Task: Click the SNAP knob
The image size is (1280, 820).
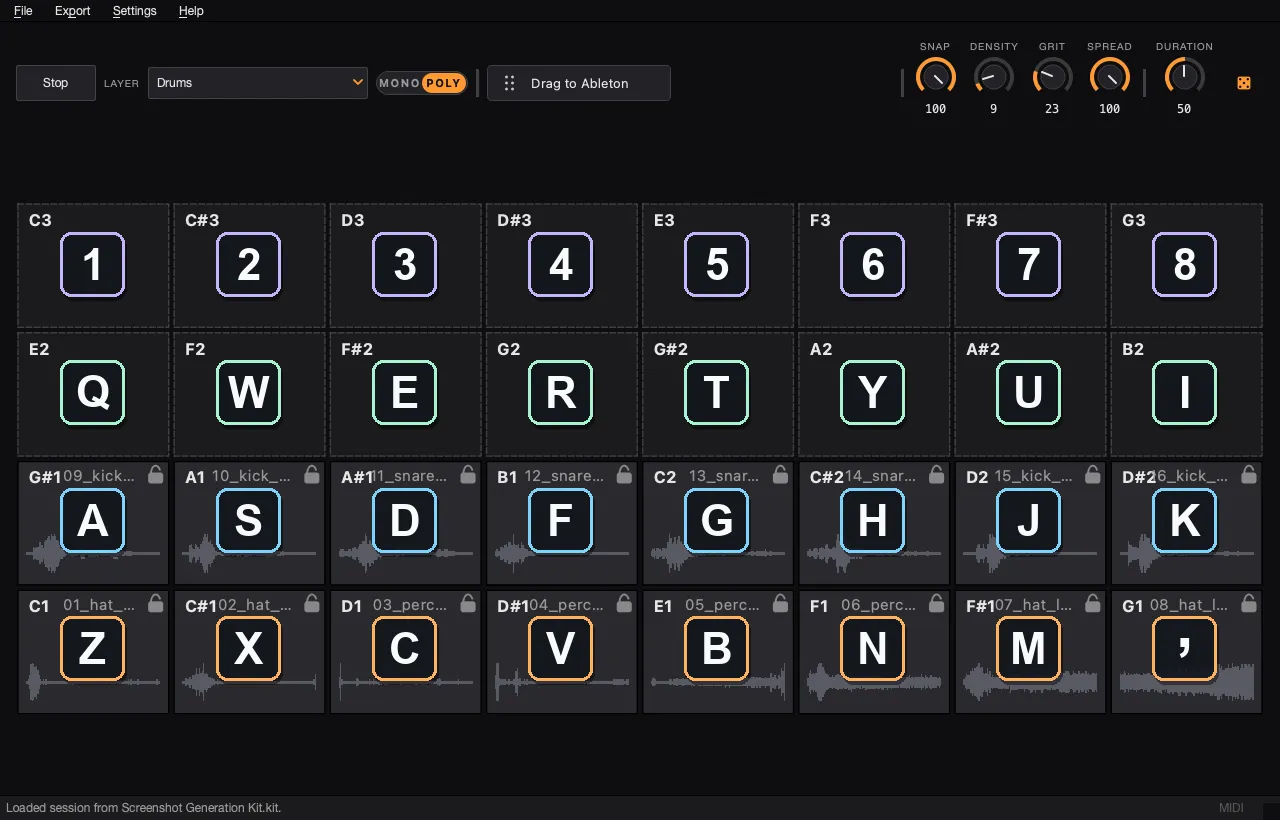Action: coord(936,77)
